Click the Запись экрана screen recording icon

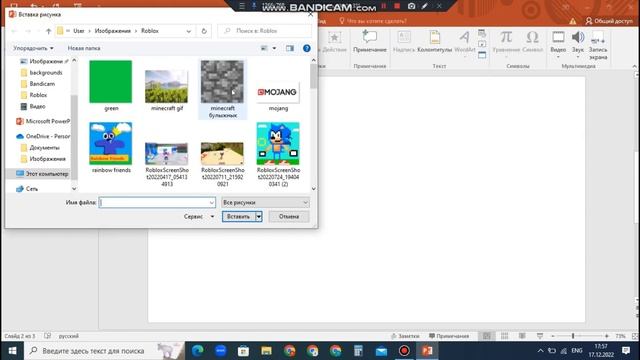click(598, 45)
